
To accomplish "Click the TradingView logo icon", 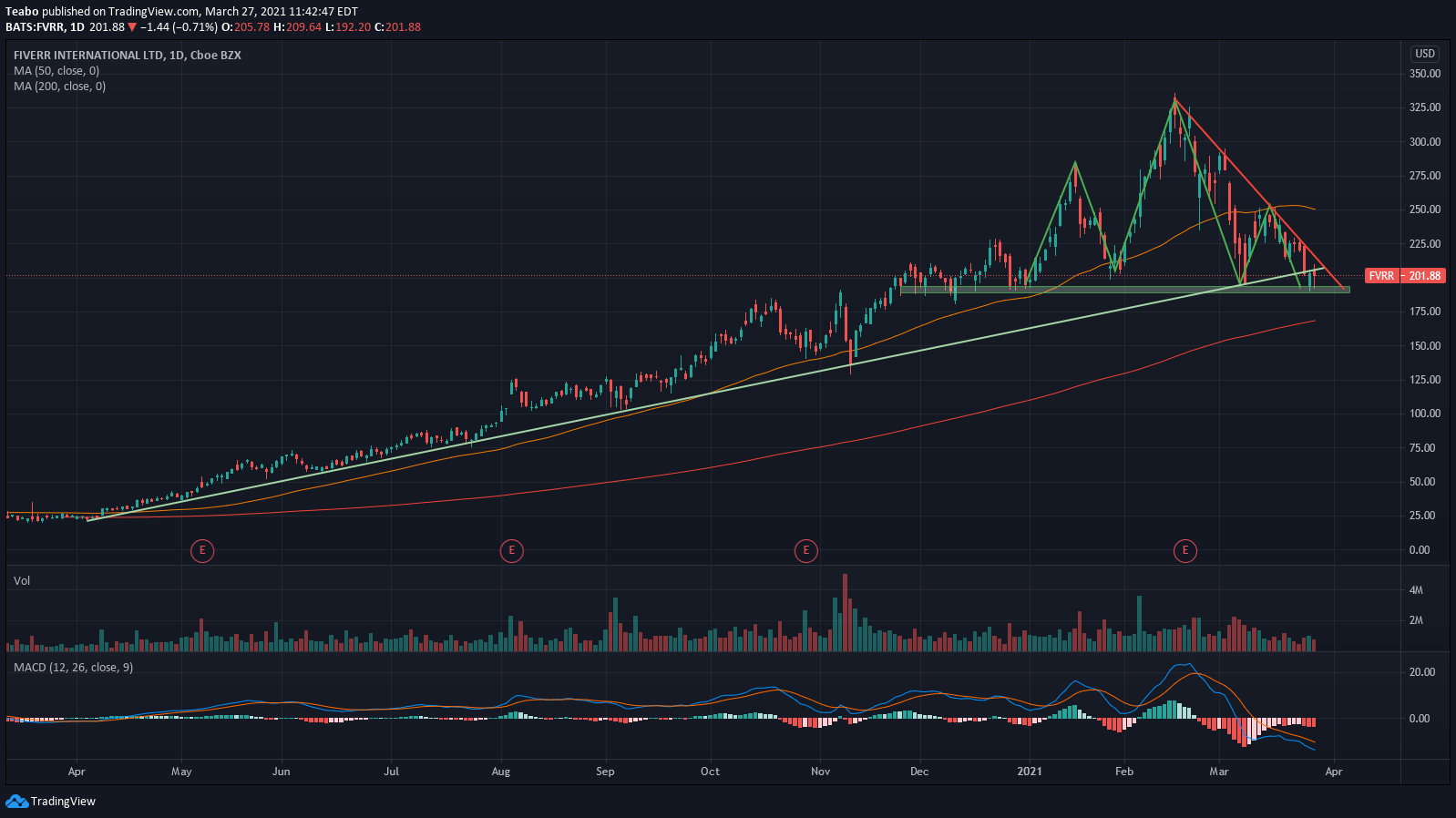I will click(x=16, y=802).
